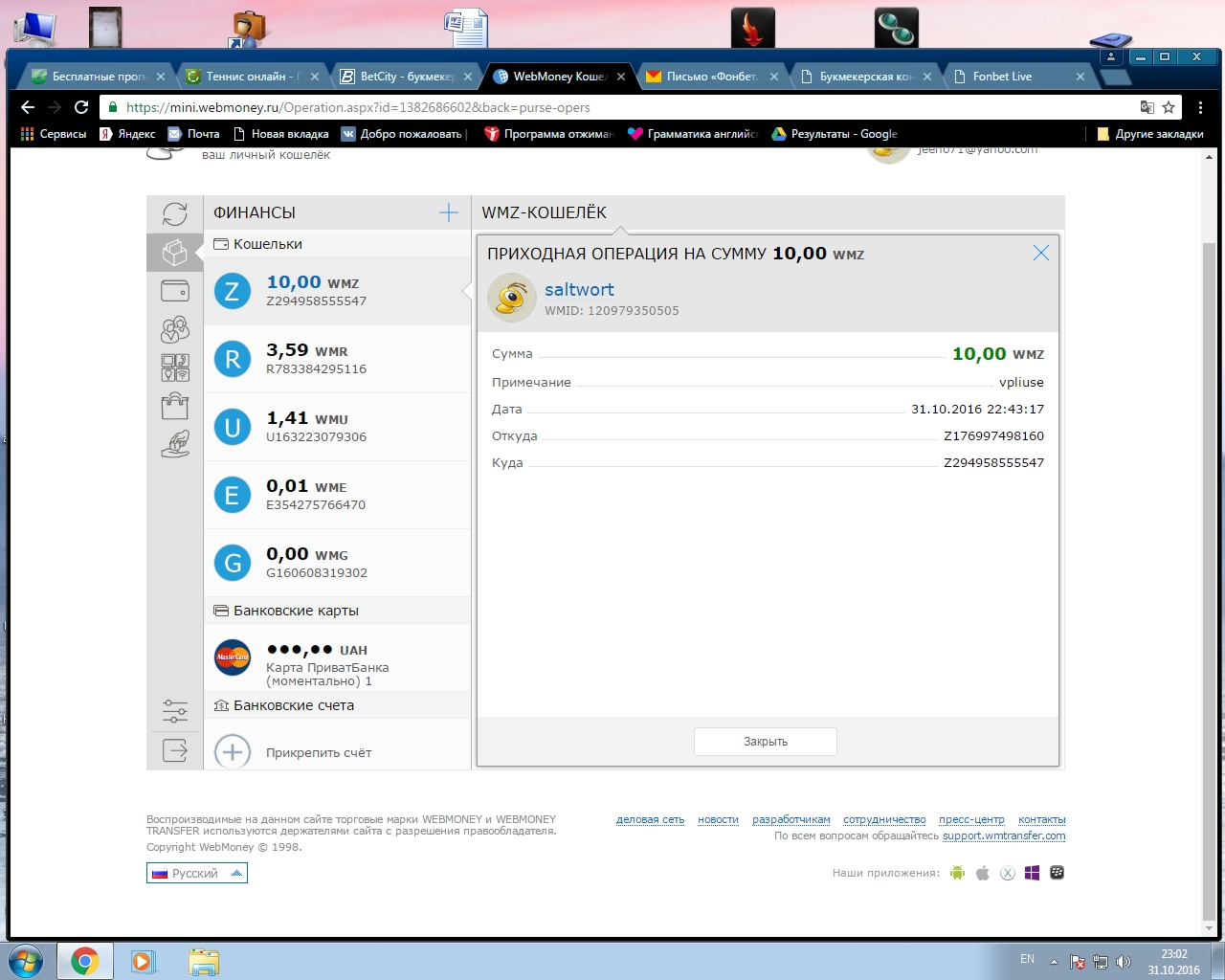Click the refresh icon in WebMoney sidebar
The width and height of the screenshot is (1225, 980).
pyautogui.click(x=175, y=213)
